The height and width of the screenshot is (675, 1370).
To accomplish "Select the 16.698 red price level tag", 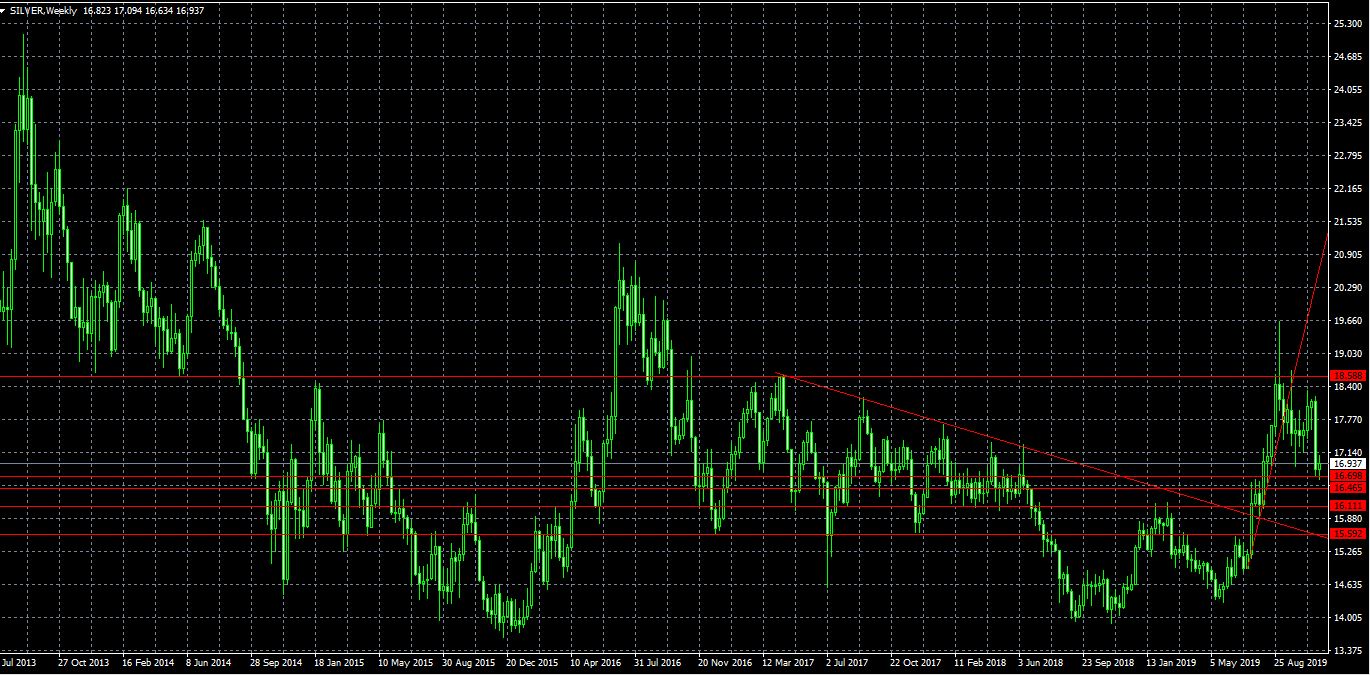I will point(1348,476).
